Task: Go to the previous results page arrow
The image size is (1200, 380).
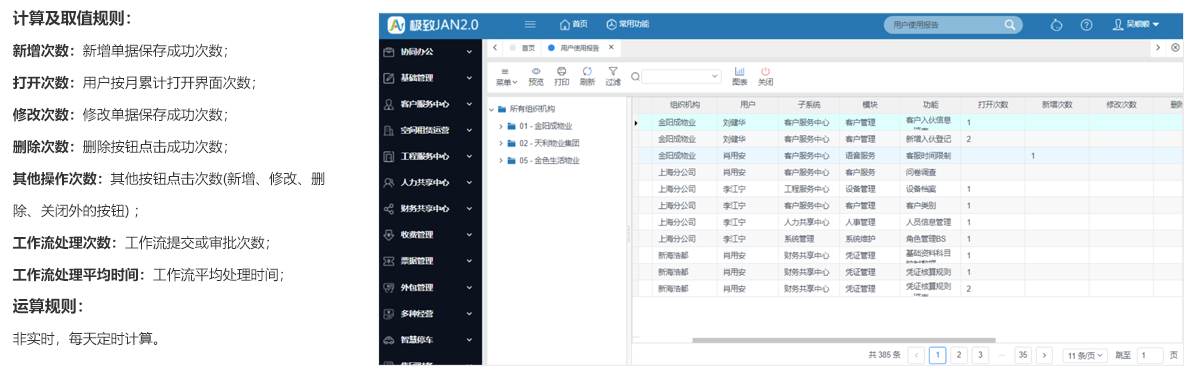Action: [915, 355]
